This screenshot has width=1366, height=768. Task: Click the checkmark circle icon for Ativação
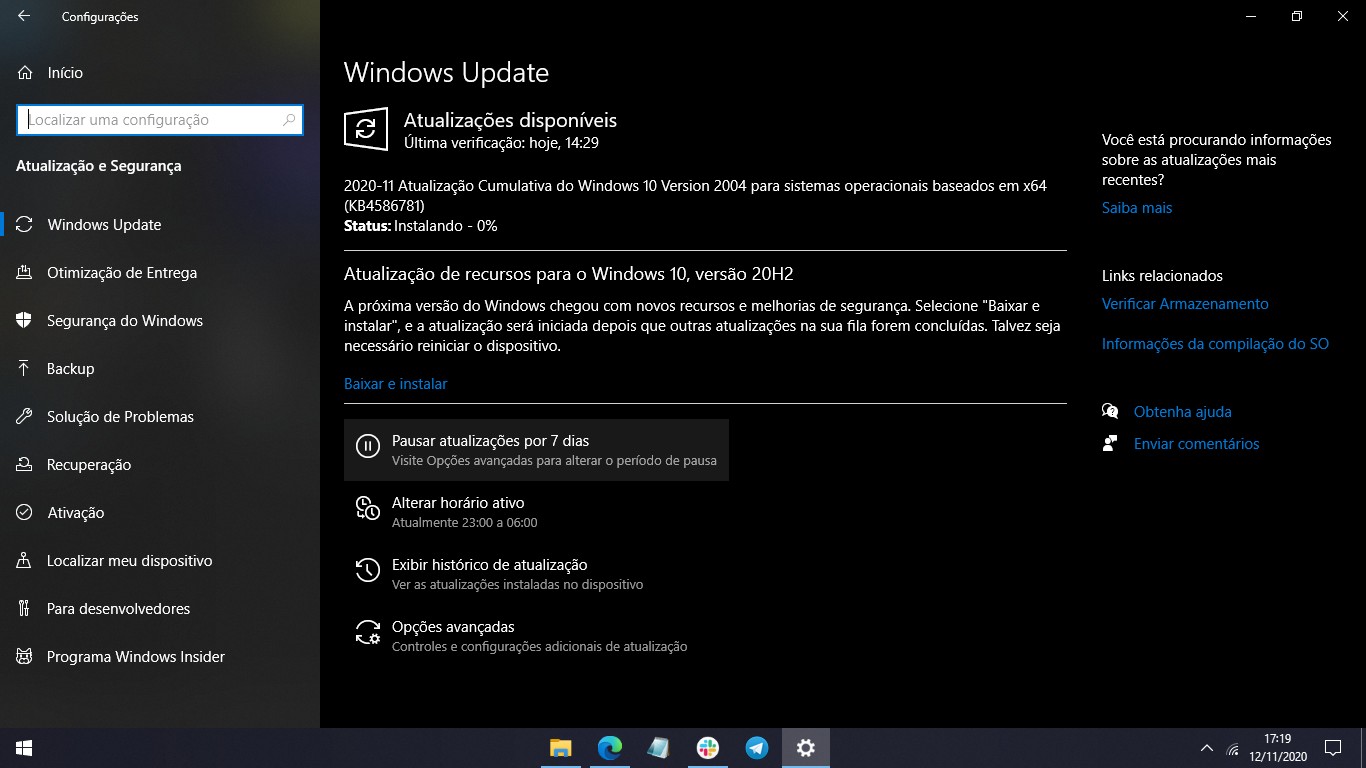coord(25,513)
